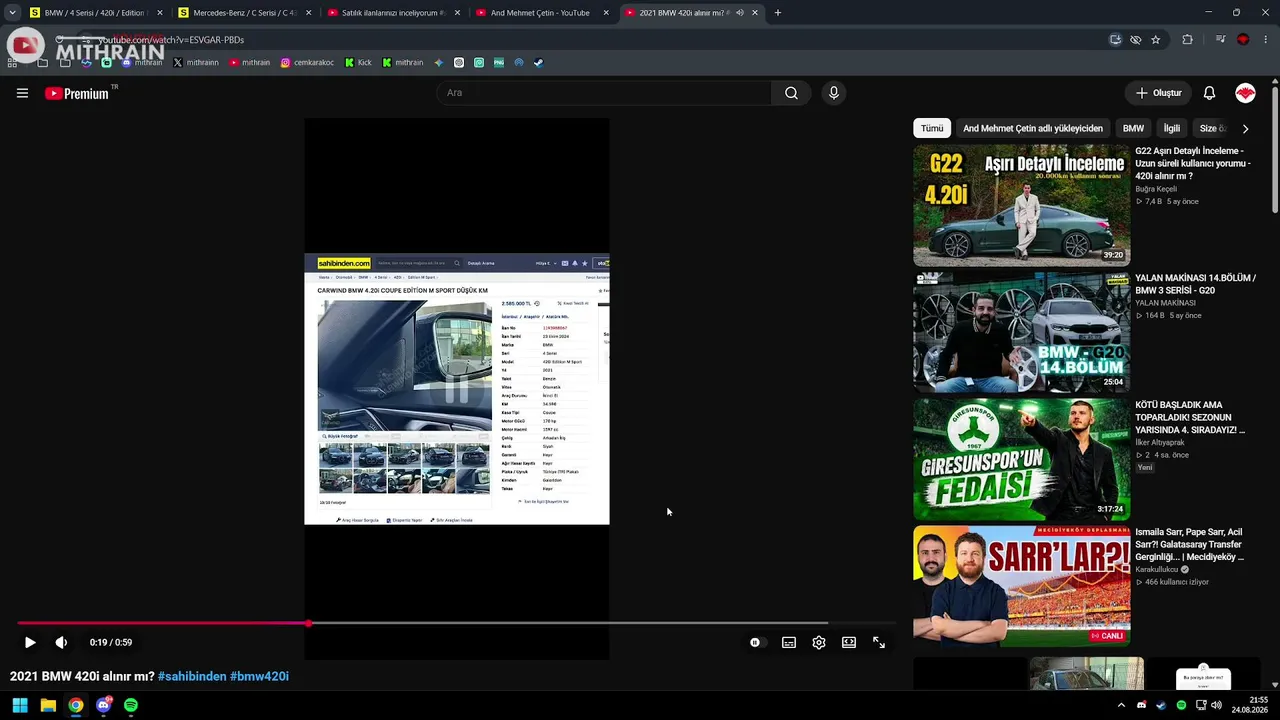Enter fullscreen with the player's expand icon
Viewport: 1280px width, 720px height.
click(x=879, y=642)
